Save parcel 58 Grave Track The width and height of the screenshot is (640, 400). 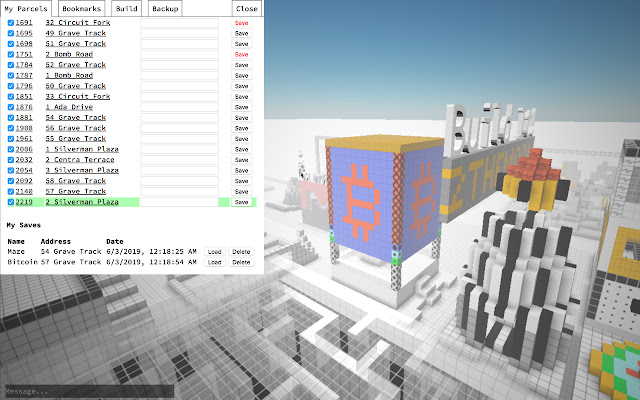click(x=241, y=181)
